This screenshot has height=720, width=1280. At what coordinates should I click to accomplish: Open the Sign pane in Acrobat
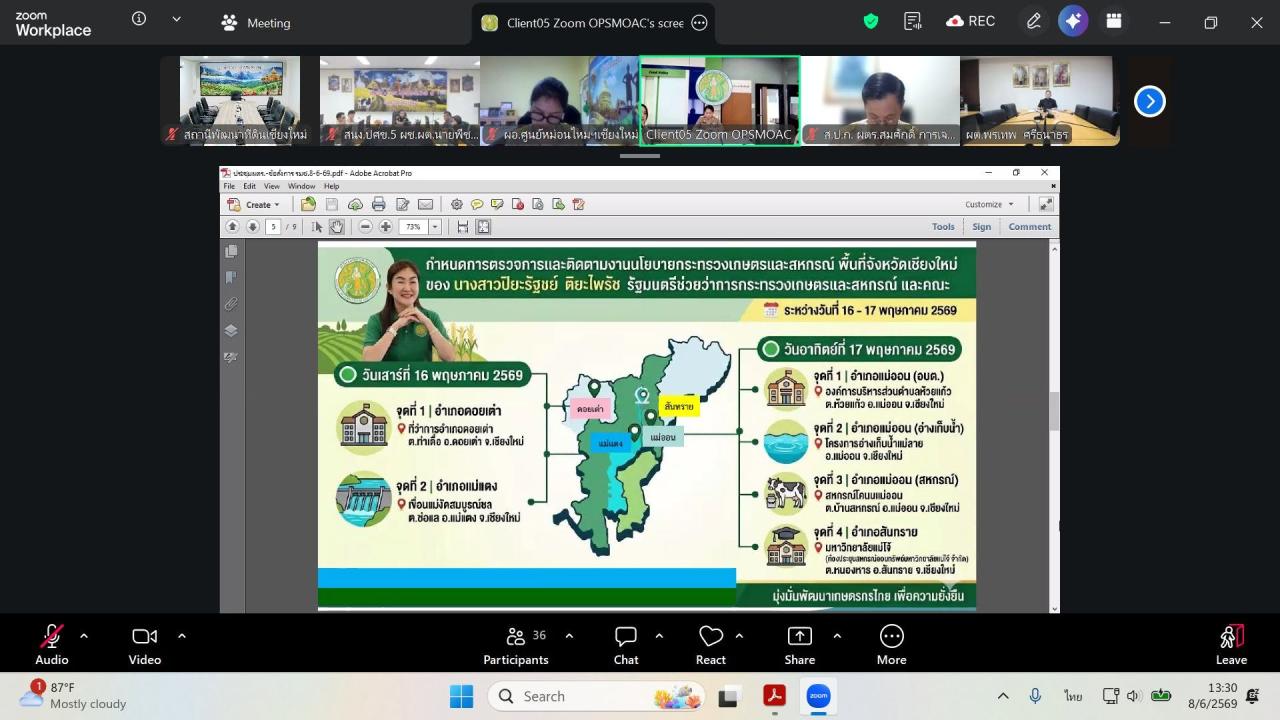point(982,227)
